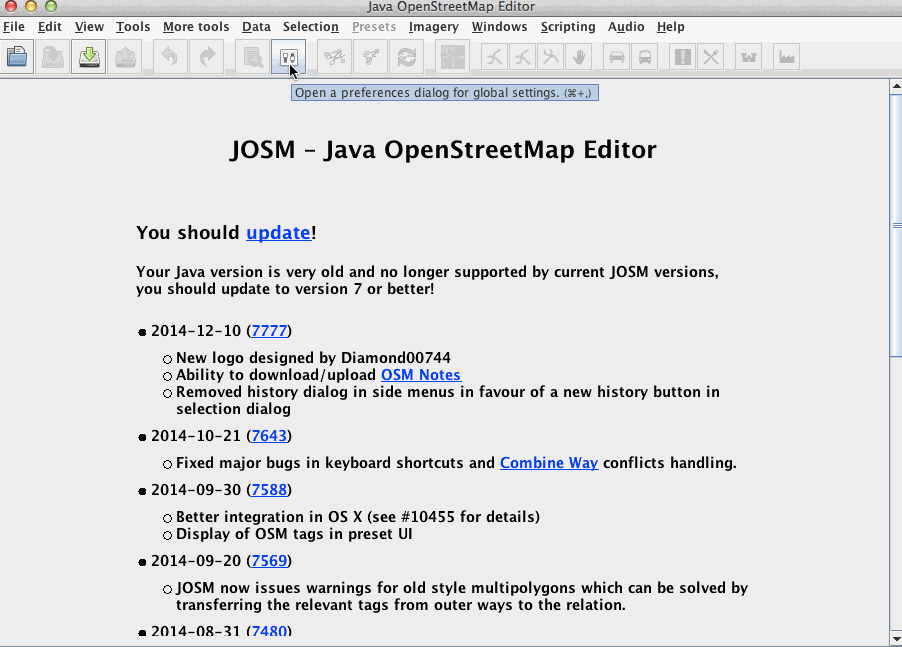Click the text Better integration in OS X
Viewport: 902px width, 647px height.
coord(269,517)
